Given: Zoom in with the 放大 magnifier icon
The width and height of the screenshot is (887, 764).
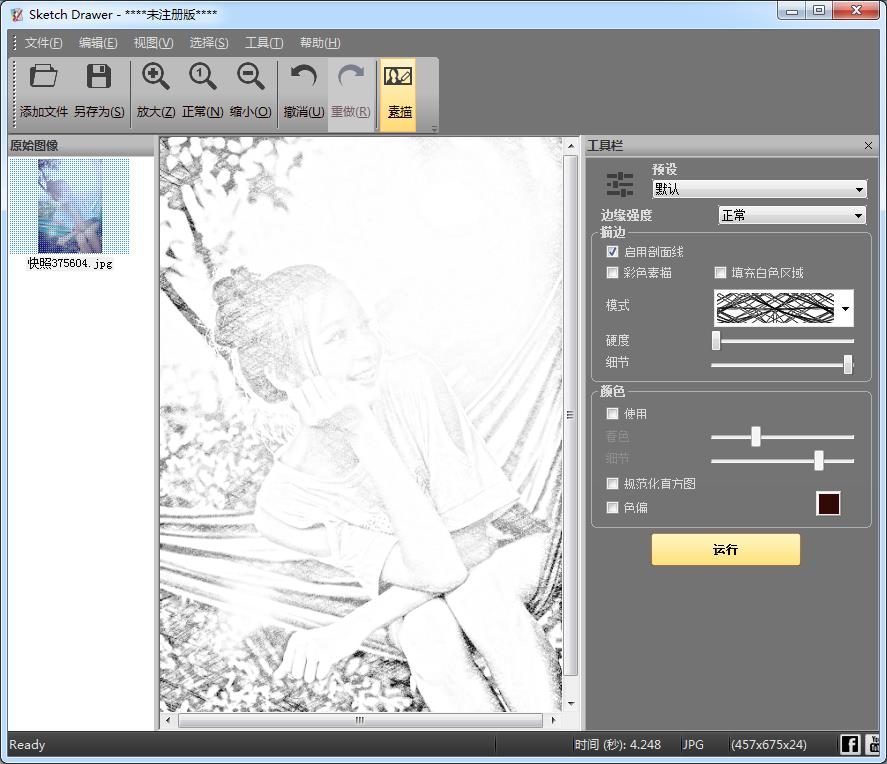Looking at the screenshot, I should [155, 77].
